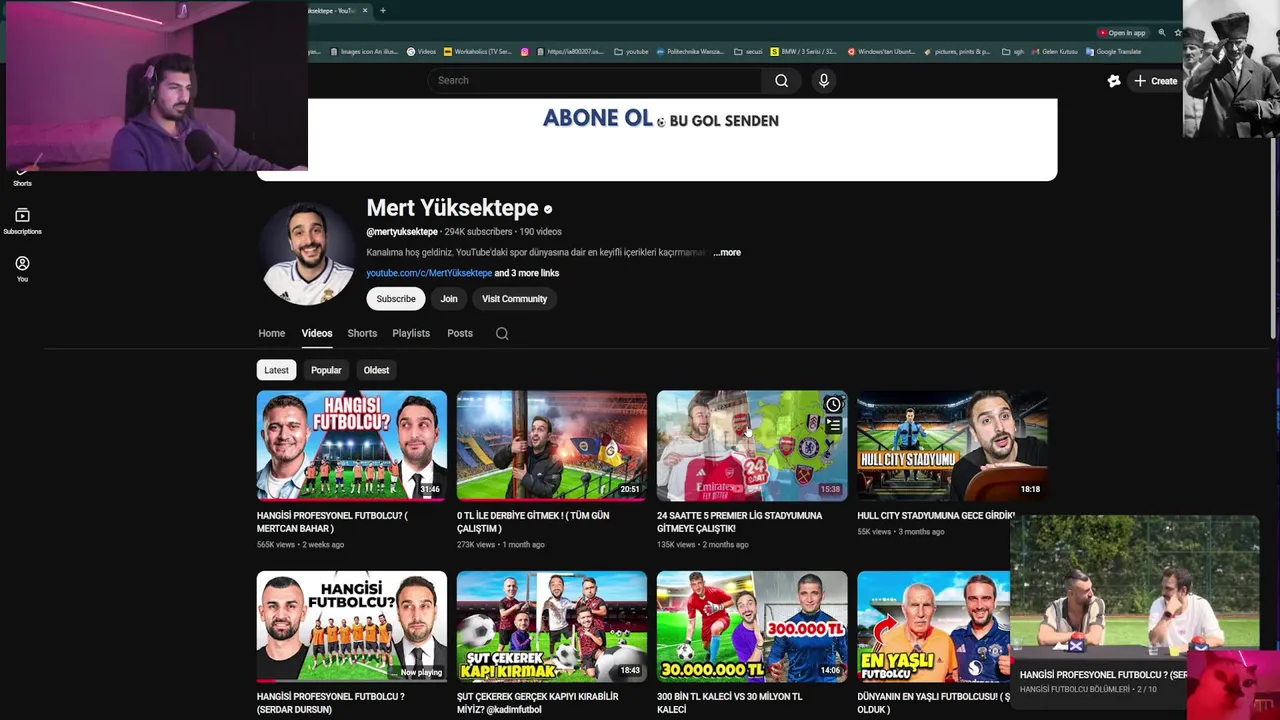Click Visit Community button
Viewport: 1280px width, 720px height.
point(514,299)
